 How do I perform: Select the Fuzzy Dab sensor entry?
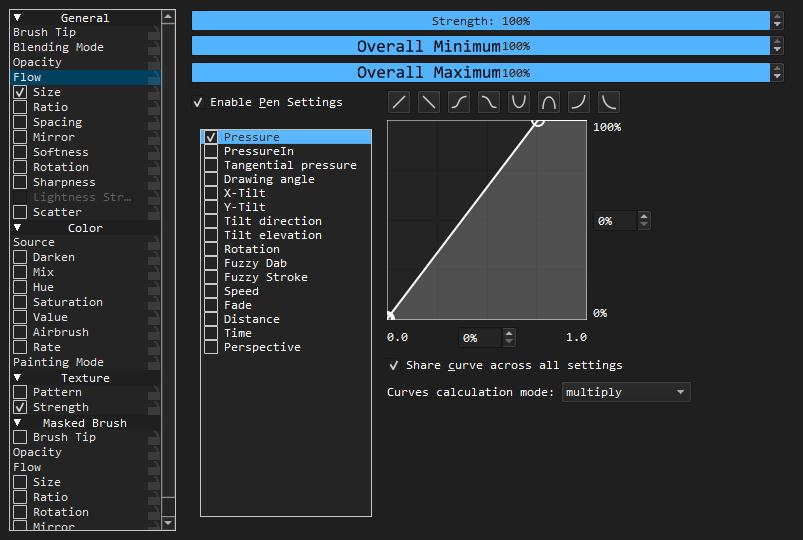pyautogui.click(x=255, y=263)
